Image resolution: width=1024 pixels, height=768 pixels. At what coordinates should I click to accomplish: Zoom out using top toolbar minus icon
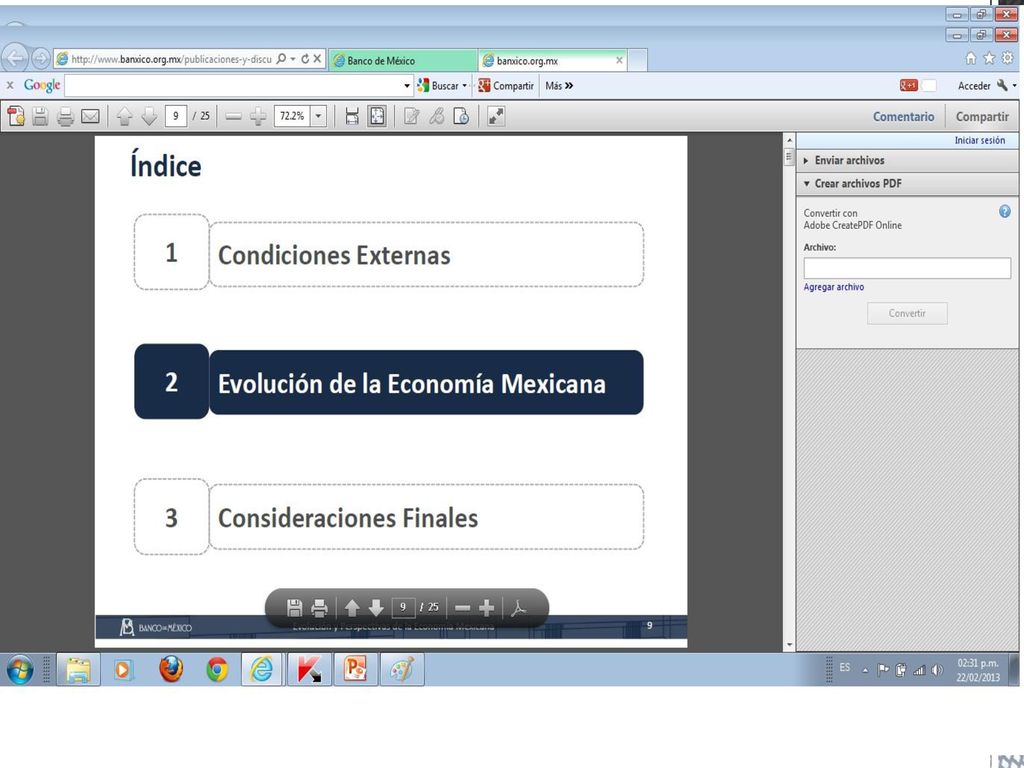(x=233, y=117)
